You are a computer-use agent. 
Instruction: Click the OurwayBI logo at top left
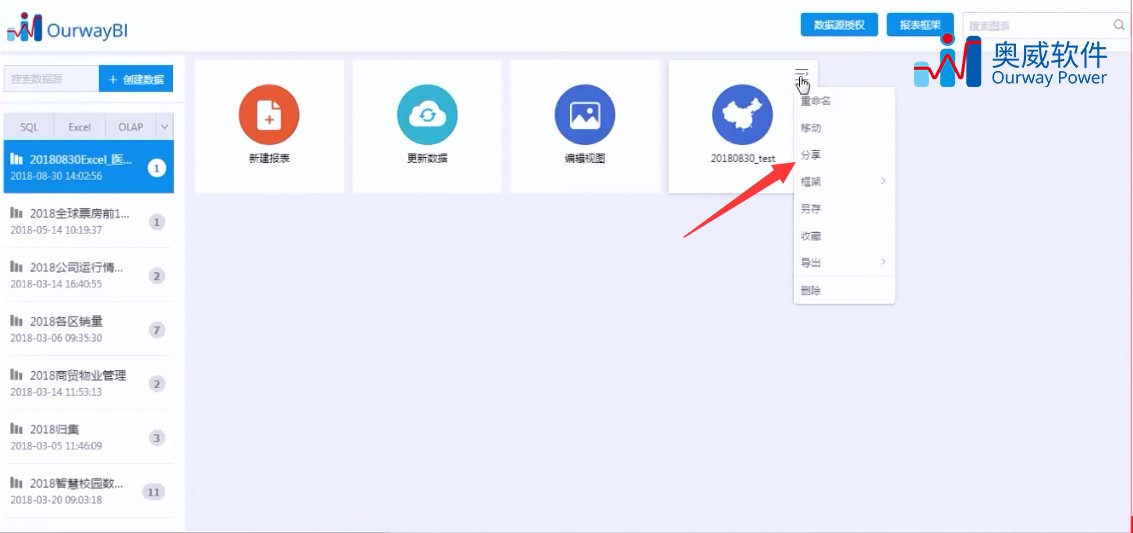[67, 27]
